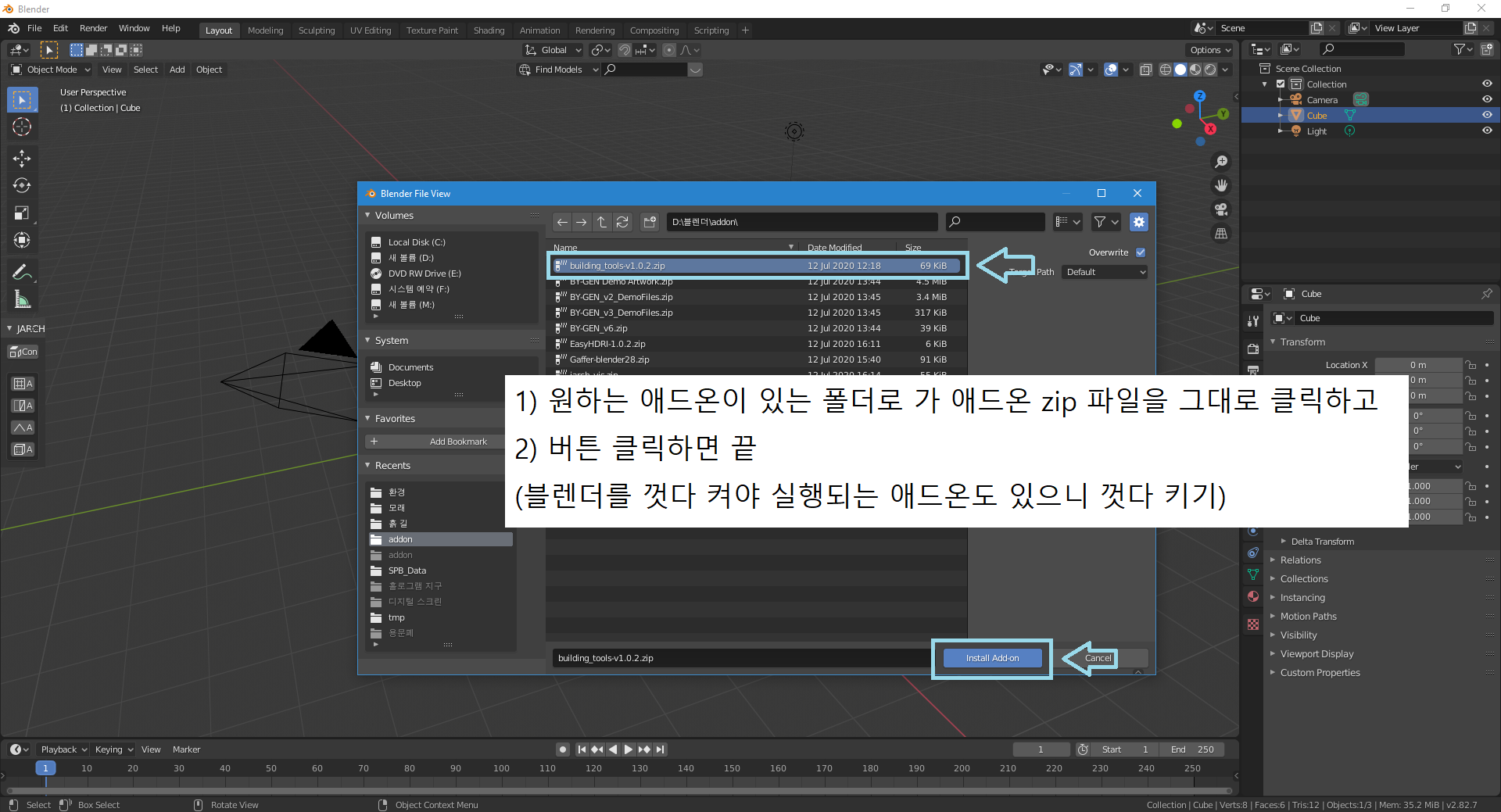Expand the Relations panel
The width and height of the screenshot is (1501, 812).
pos(1300,560)
